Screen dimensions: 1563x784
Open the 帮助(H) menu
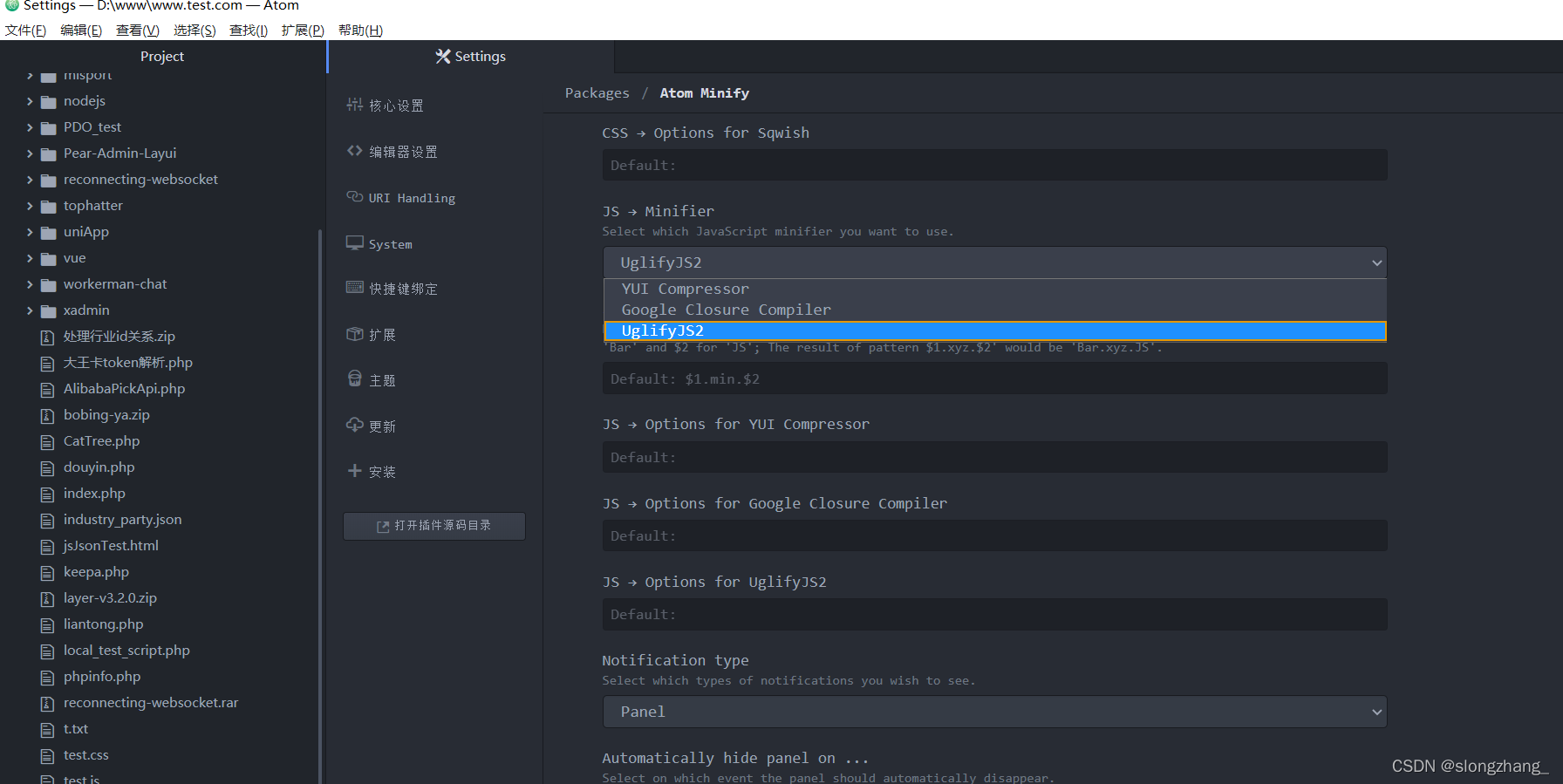point(360,31)
